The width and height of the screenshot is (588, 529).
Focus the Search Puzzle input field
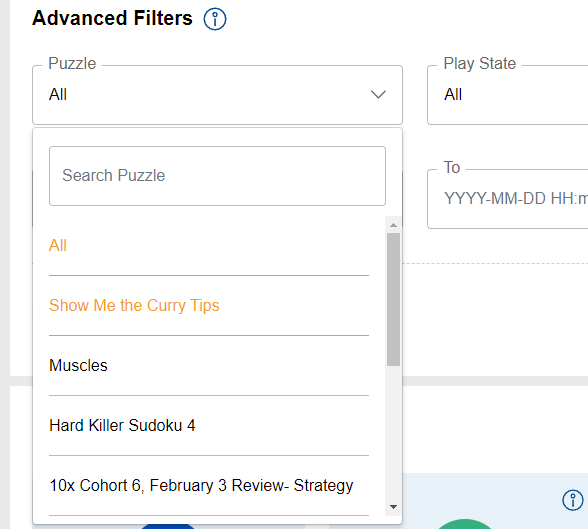pos(218,176)
